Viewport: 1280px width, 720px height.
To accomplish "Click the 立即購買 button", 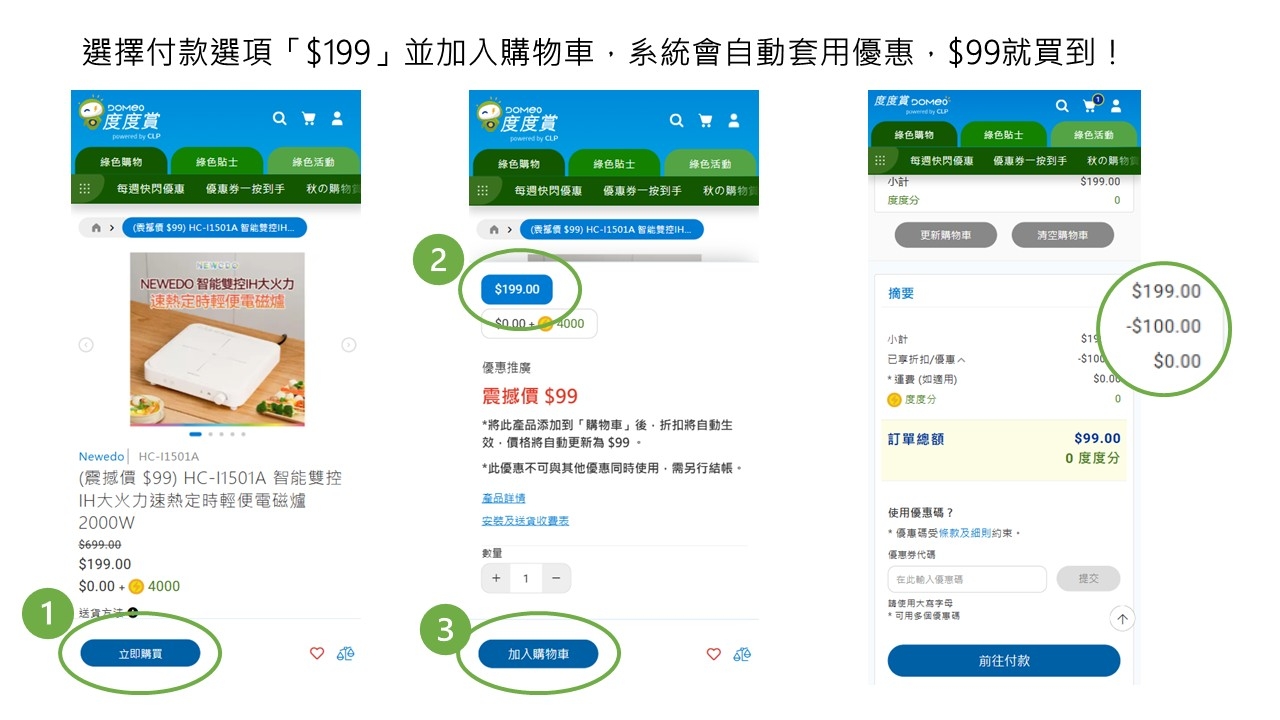I will pos(141,654).
